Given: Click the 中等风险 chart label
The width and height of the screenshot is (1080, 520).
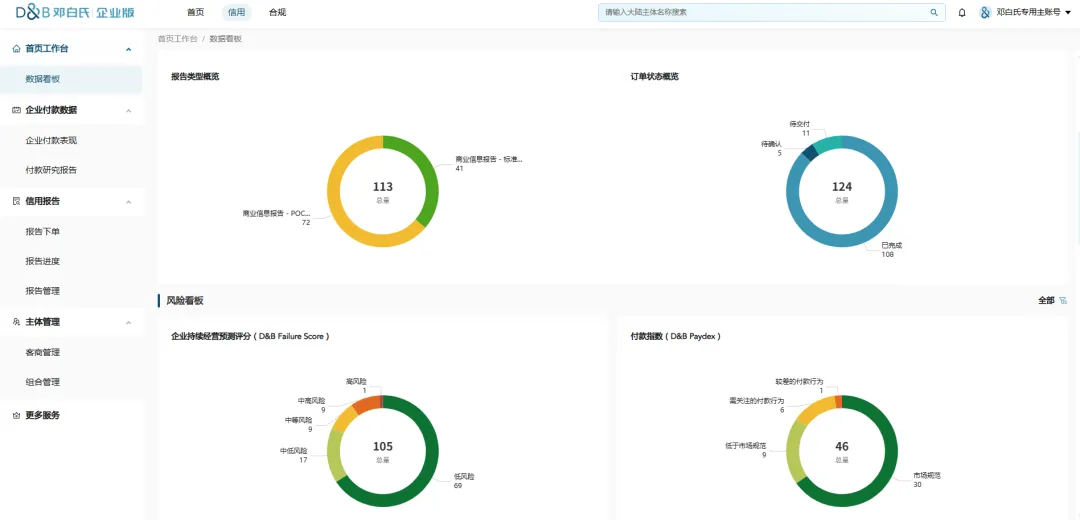Looking at the screenshot, I should 298,419.
